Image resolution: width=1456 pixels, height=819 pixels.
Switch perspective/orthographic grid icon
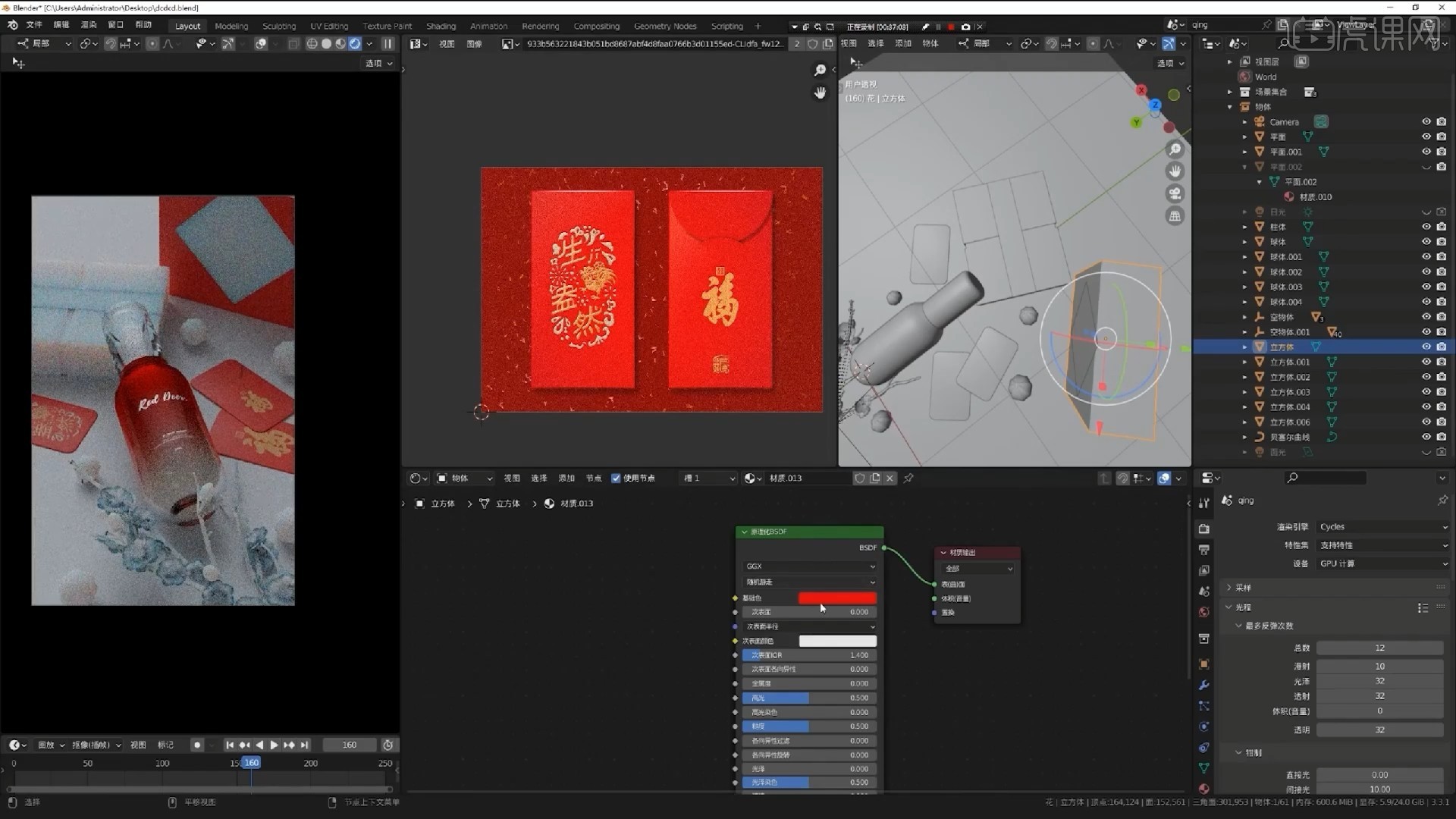pyautogui.click(x=1175, y=216)
